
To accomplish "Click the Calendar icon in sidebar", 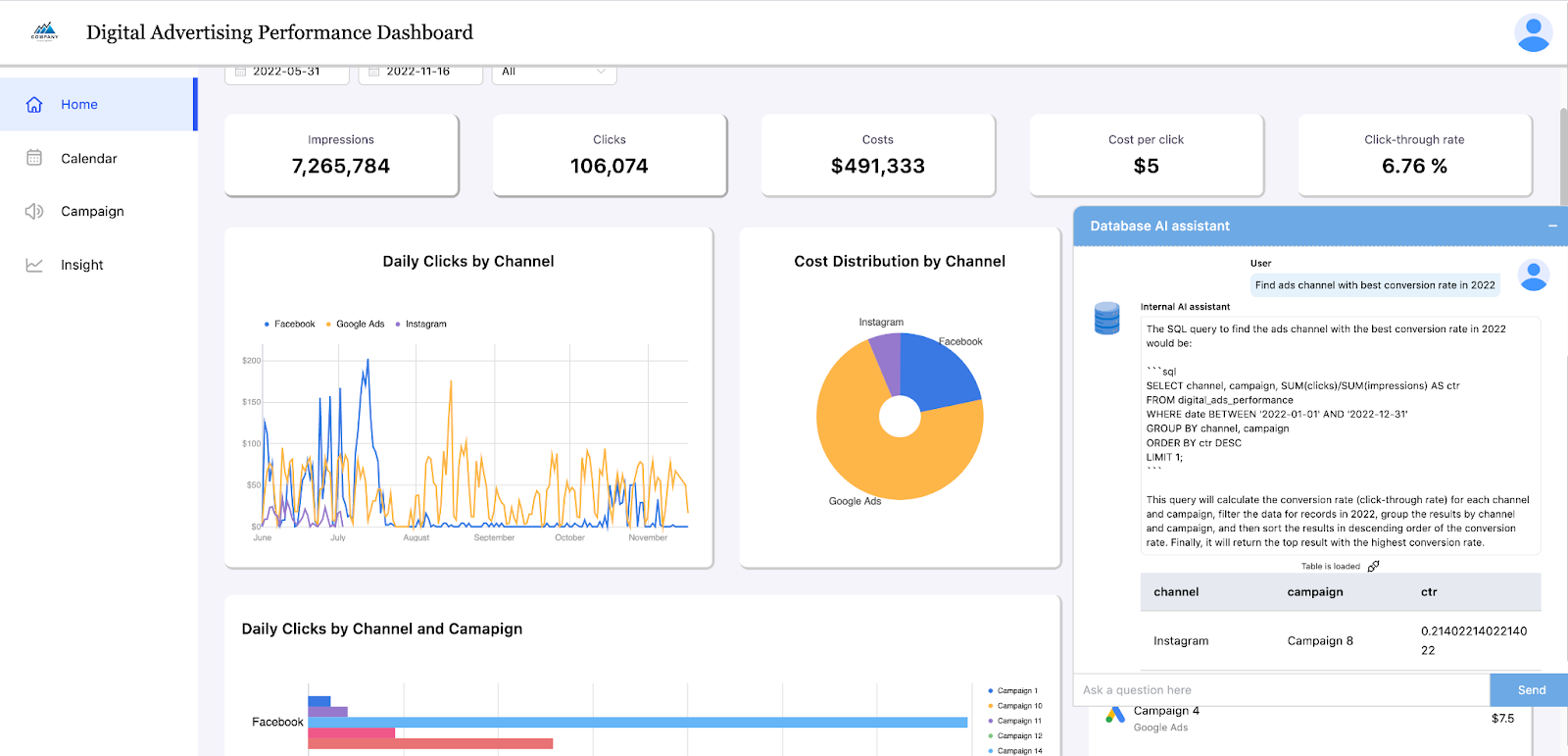I will click(34, 158).
